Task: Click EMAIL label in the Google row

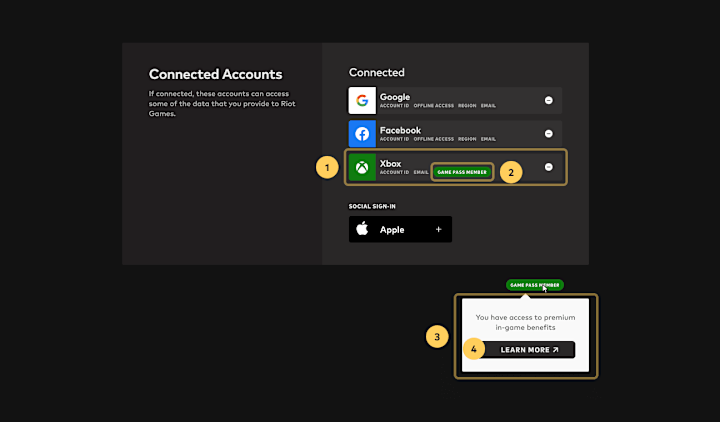Action: (488, 106)
